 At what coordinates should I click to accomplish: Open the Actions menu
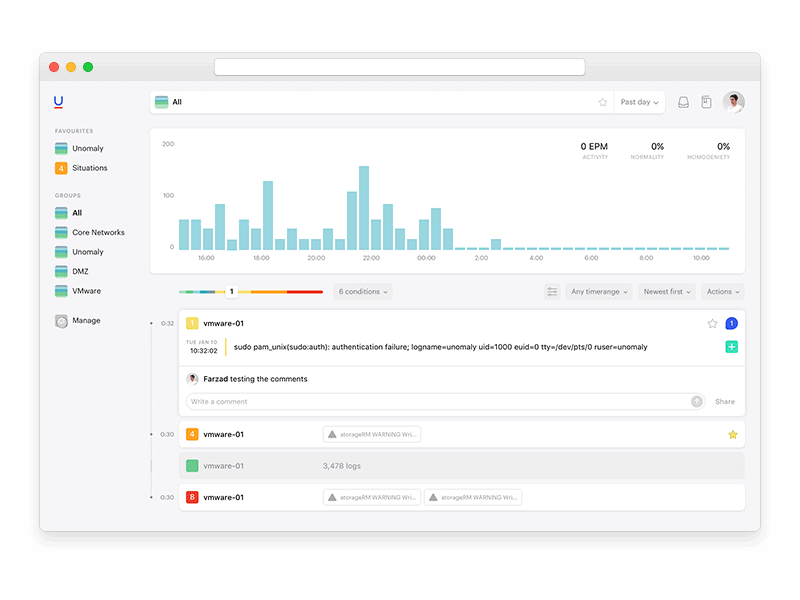point(722,291)
